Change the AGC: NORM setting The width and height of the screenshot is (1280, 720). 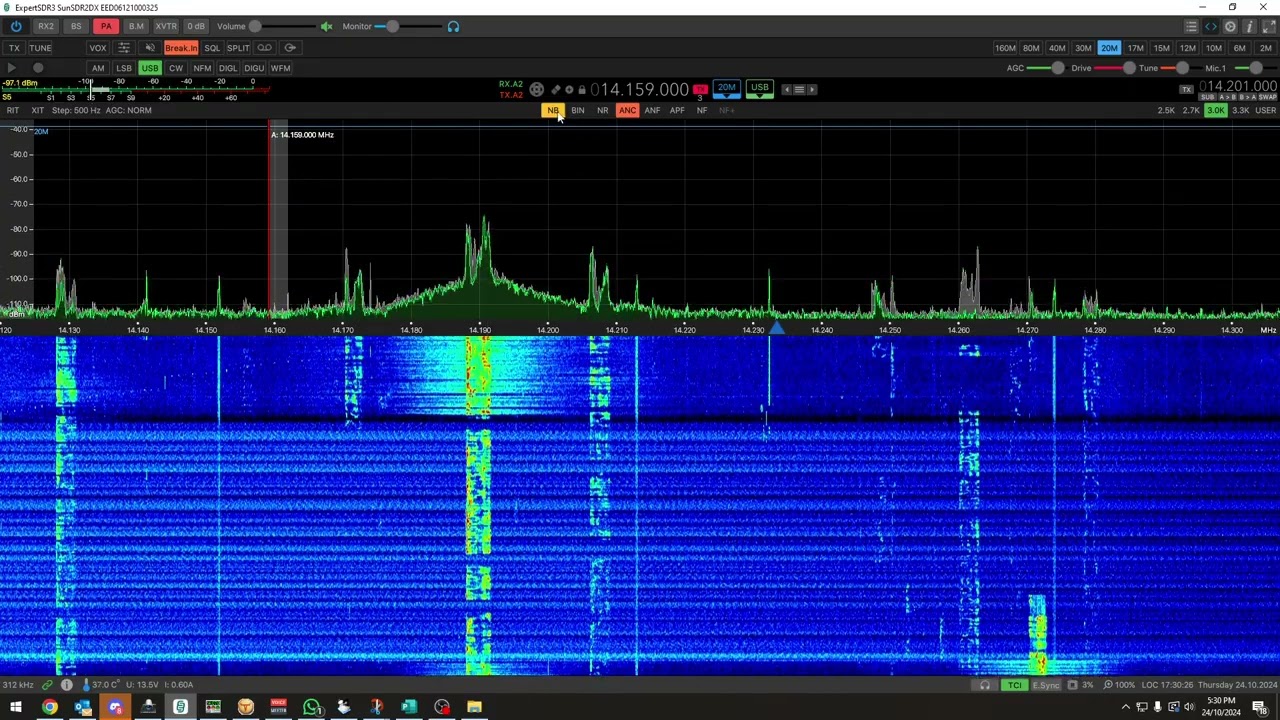(x=129, y=110)
